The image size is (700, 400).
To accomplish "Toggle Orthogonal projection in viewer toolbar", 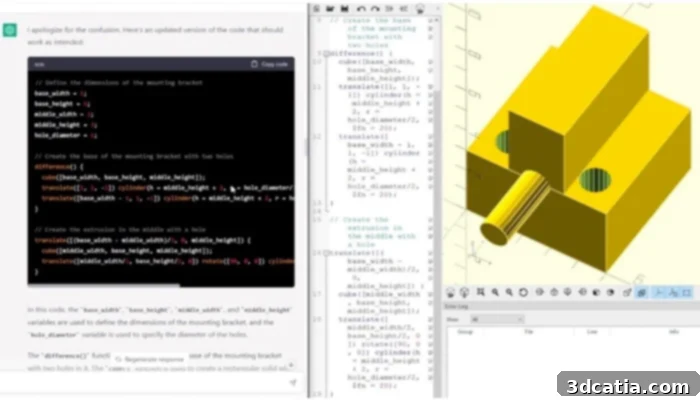I will [642, 292].
